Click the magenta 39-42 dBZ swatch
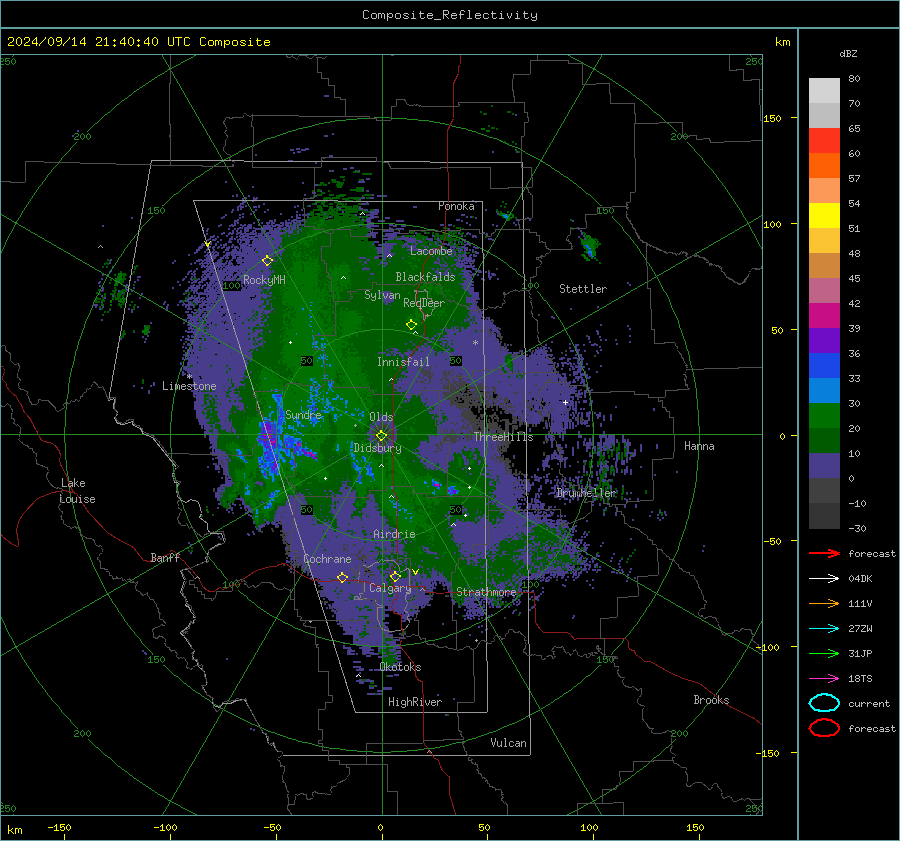The height and width of the screenshot is (841, 900). (824, 316)
